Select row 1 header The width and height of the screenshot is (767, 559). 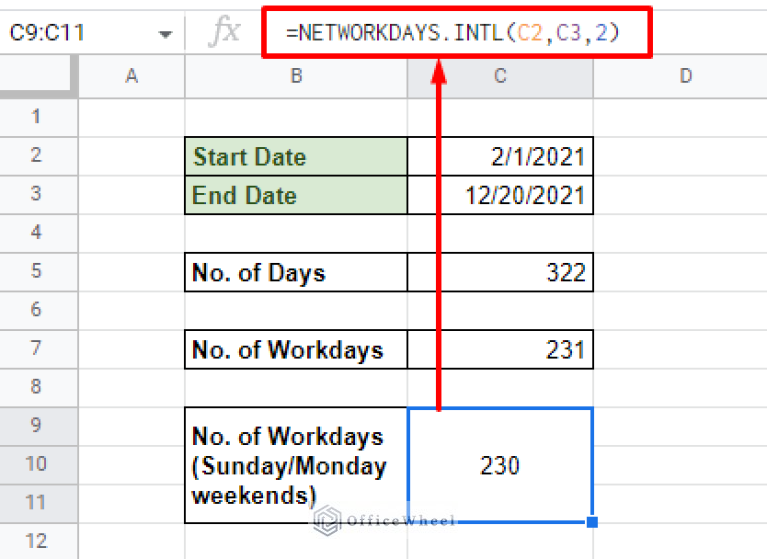point(38,117)
